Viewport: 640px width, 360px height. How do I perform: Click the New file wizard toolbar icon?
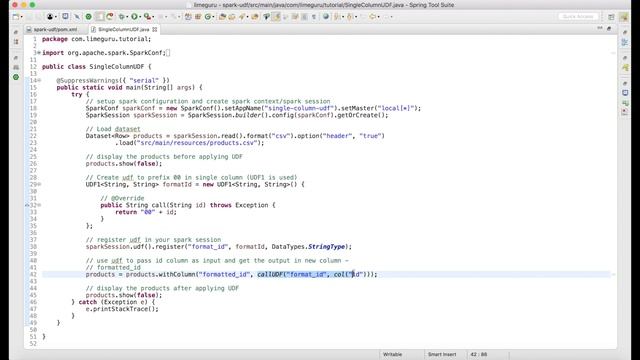tap(16, 17)
